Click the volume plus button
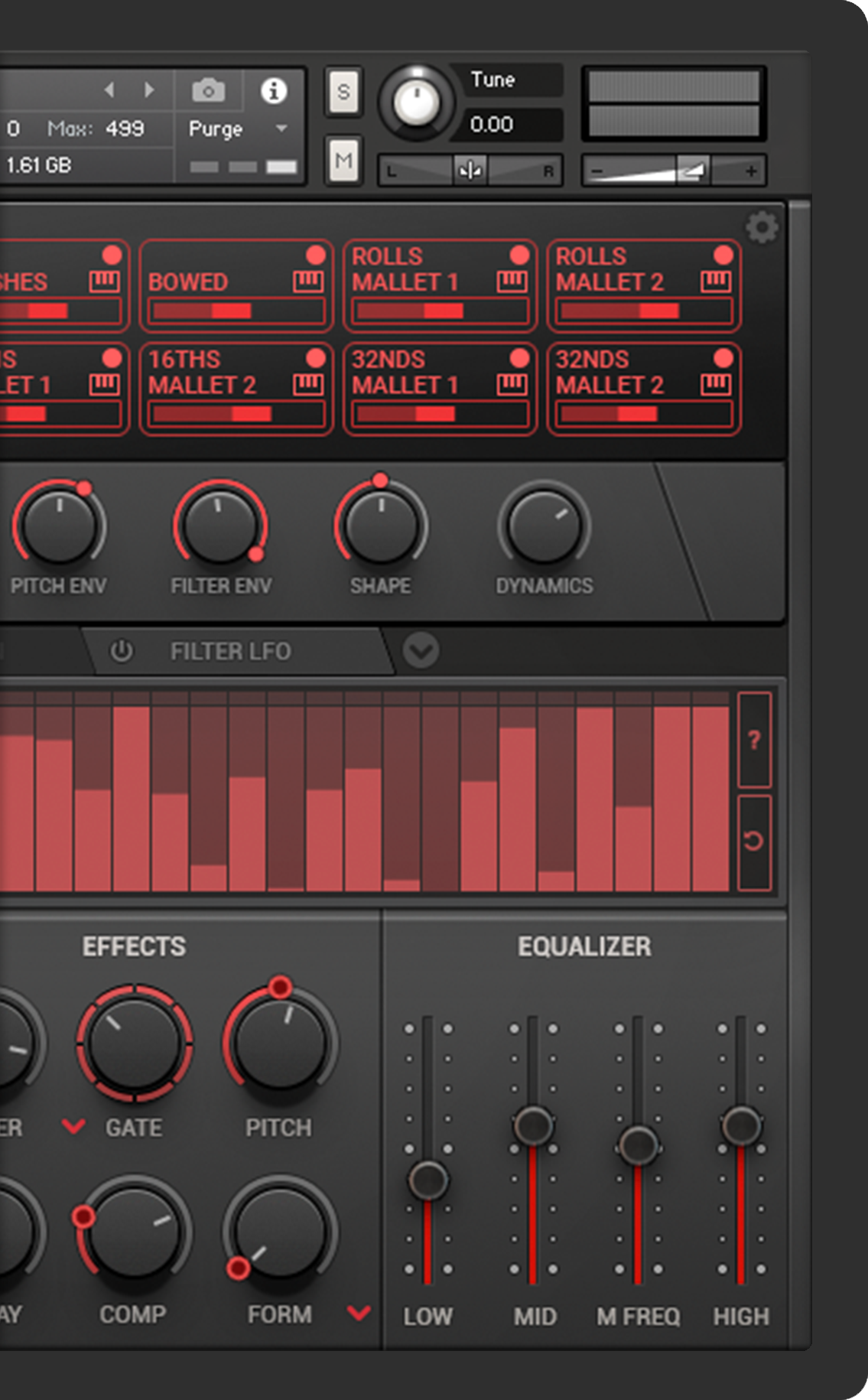 click(751, 171)
